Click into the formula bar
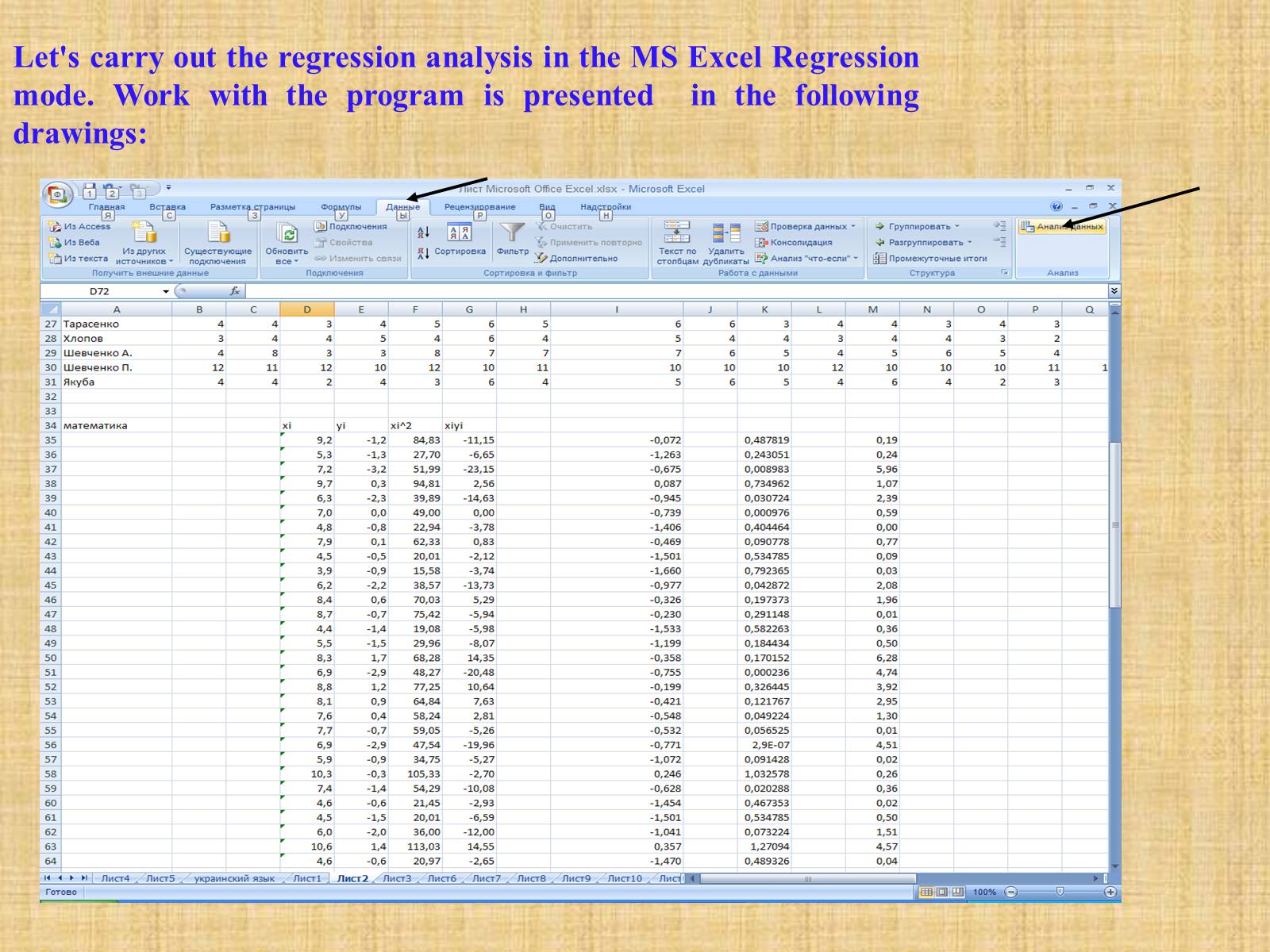This screenshot has height=952, width=1270. (x=675, y=291)
